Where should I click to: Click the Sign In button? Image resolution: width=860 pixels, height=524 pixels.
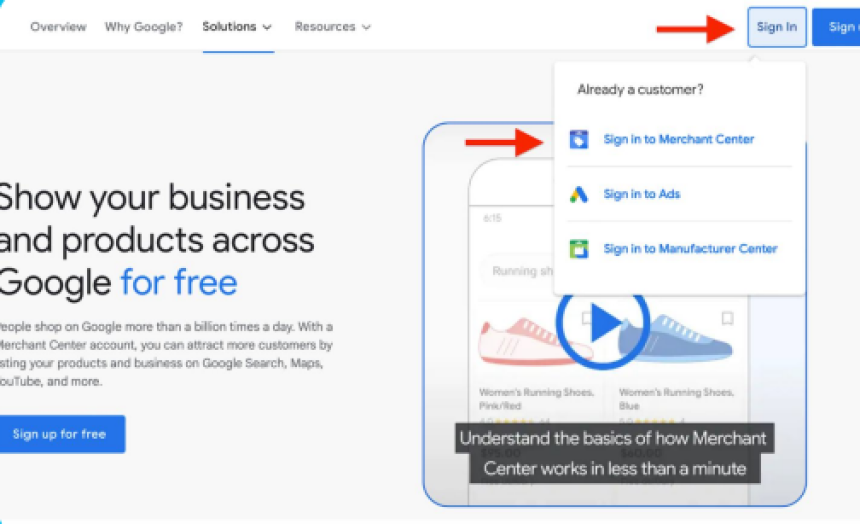(x=777, y=27)
